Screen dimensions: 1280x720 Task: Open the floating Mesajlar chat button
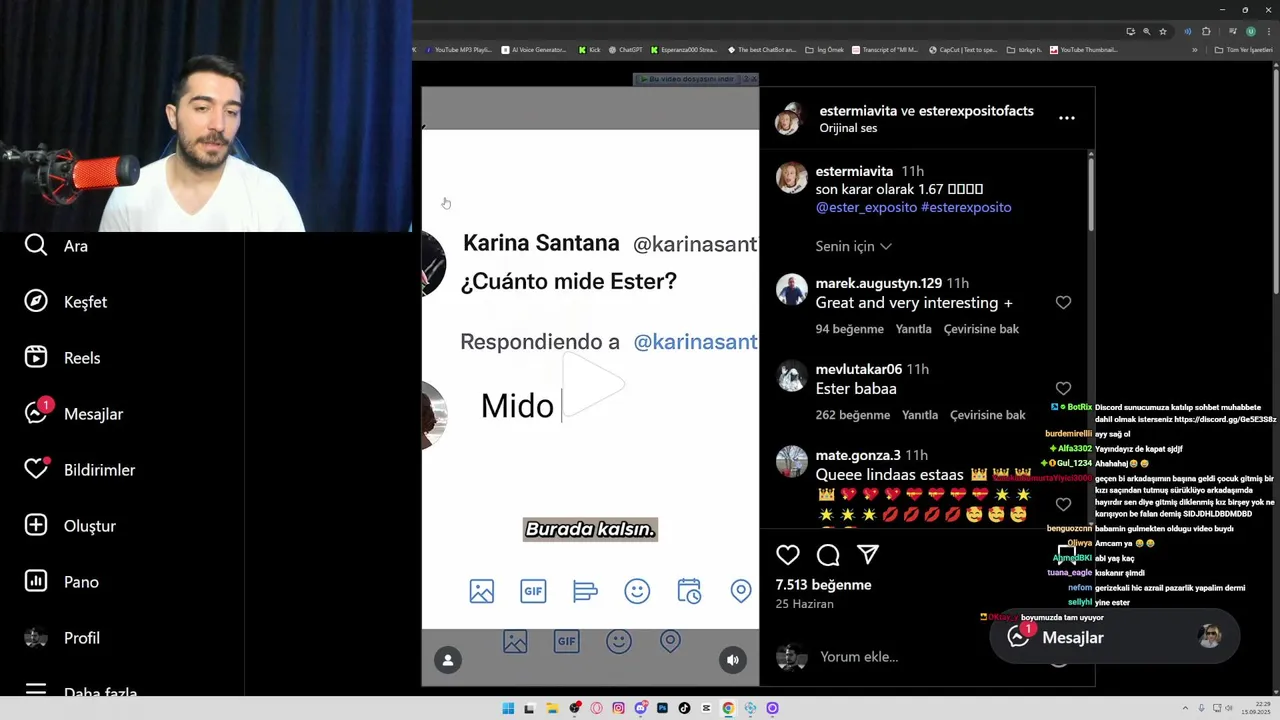[x=1115, y=637]
